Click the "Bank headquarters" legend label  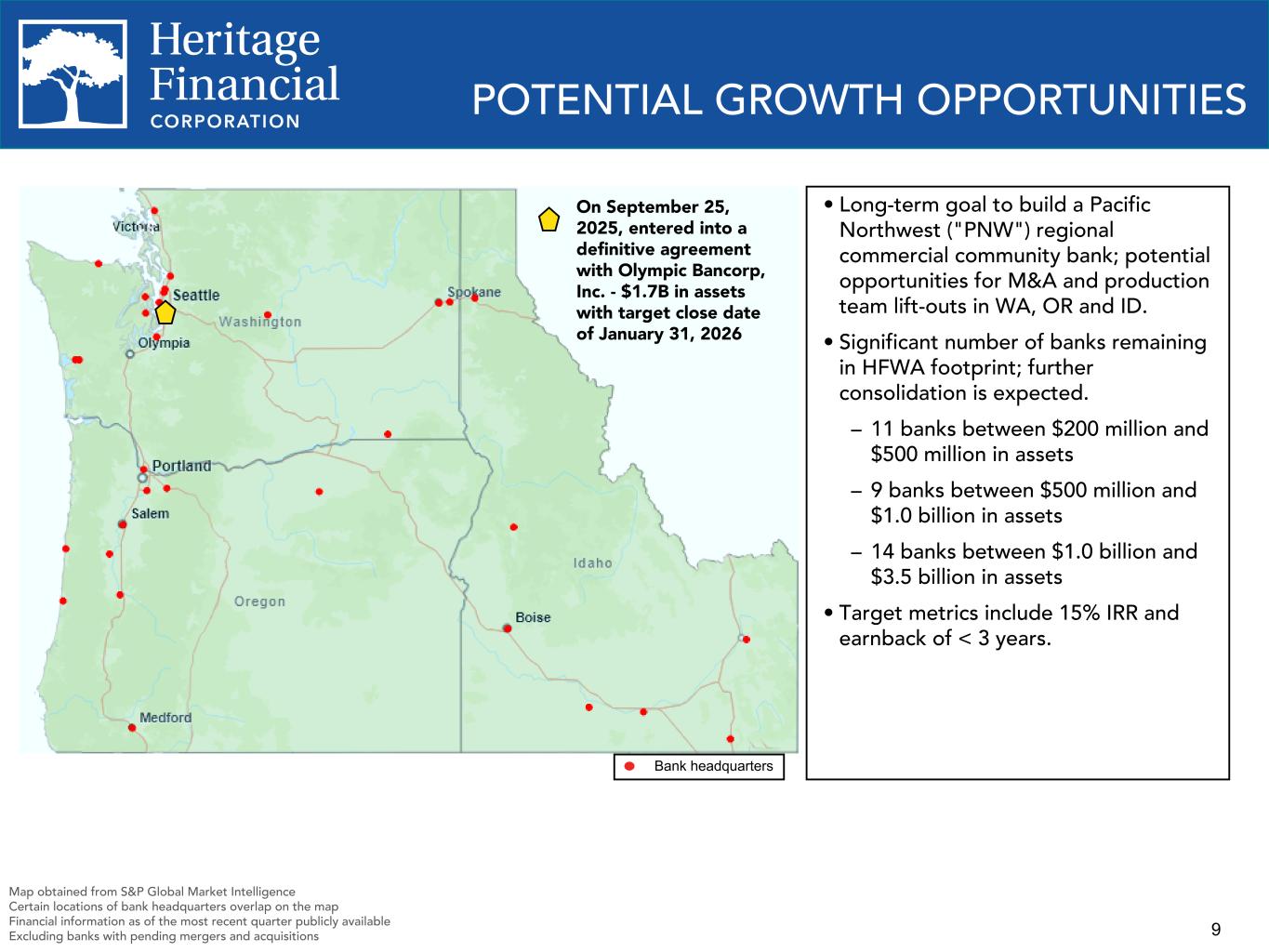click(713, 767)
